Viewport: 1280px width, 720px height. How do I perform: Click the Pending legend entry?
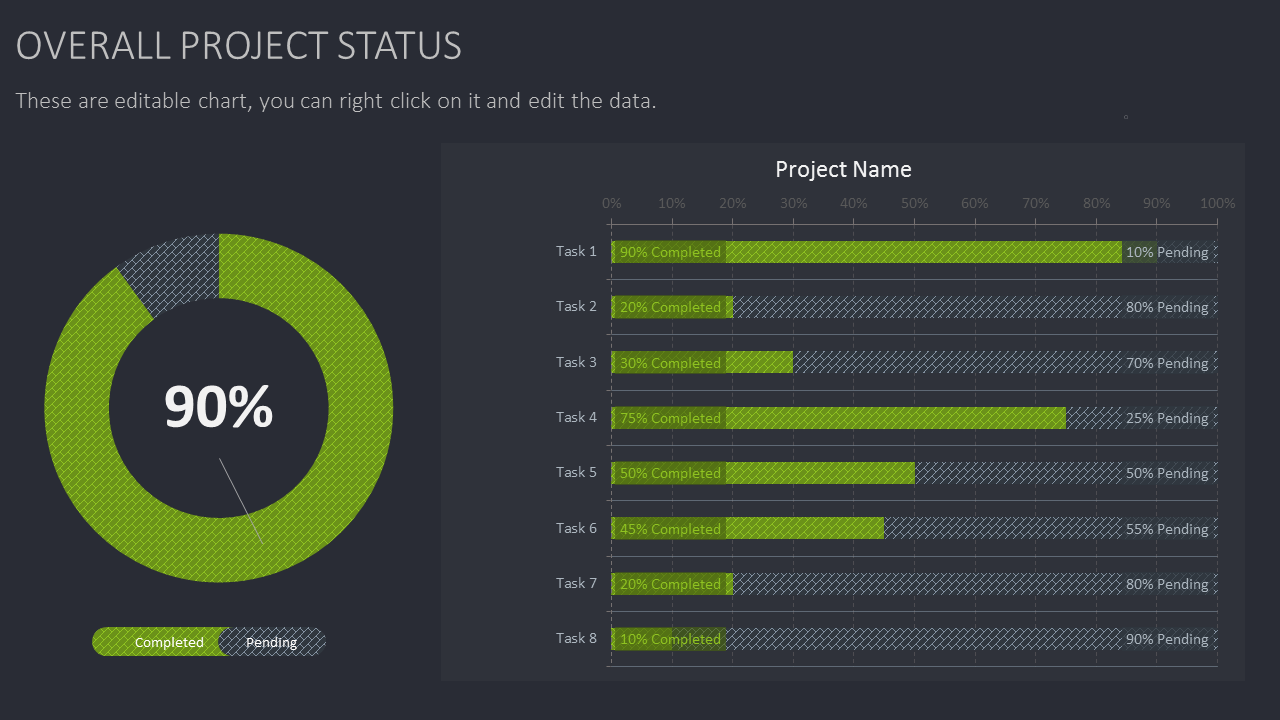pos(271,642)
